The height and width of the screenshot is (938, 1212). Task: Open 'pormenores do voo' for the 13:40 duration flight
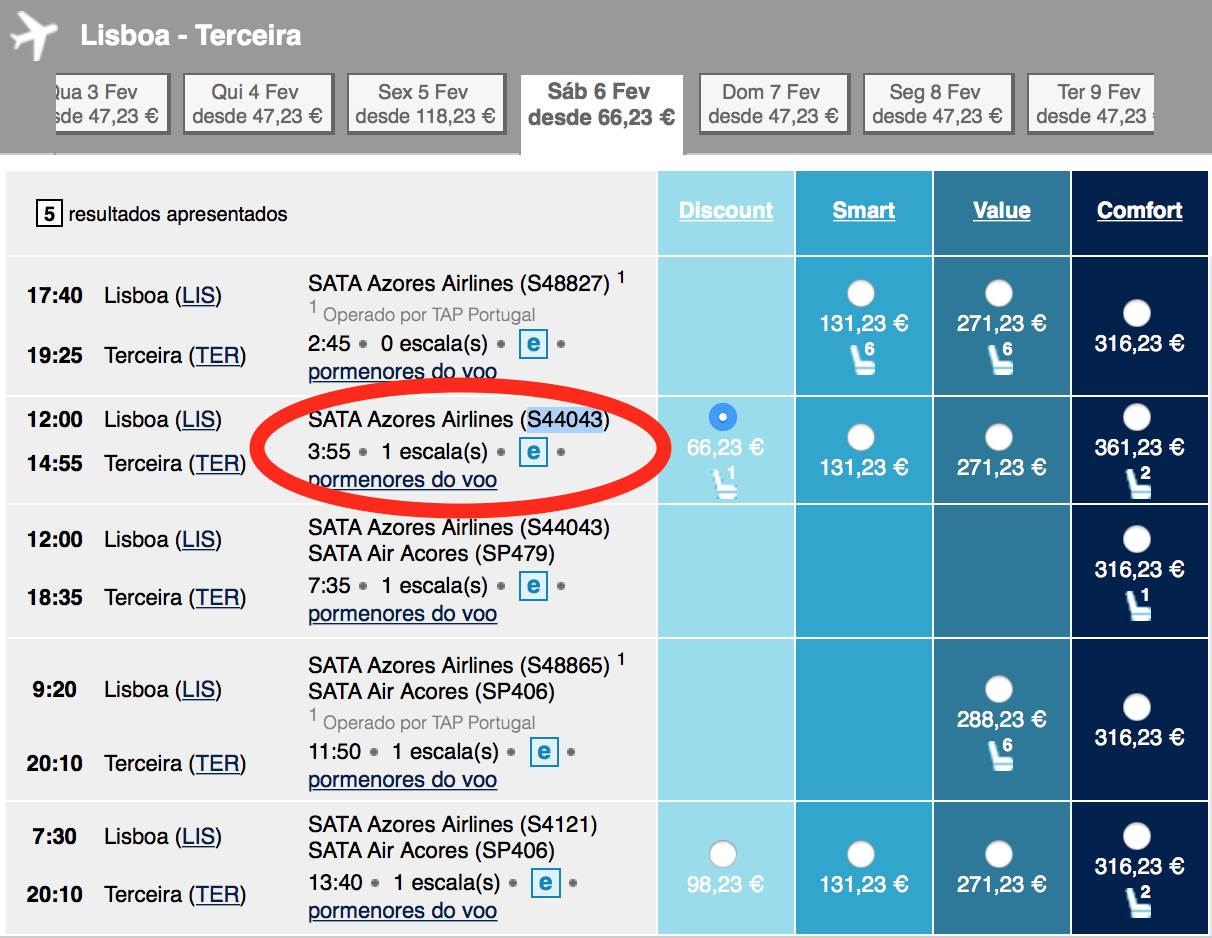(x=402, y=911)
